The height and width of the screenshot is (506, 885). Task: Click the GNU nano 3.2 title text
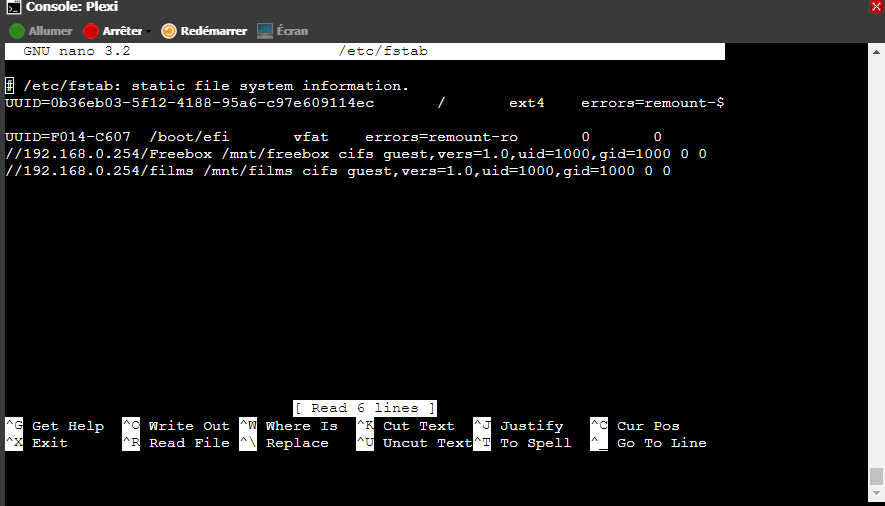click(77, 51)
